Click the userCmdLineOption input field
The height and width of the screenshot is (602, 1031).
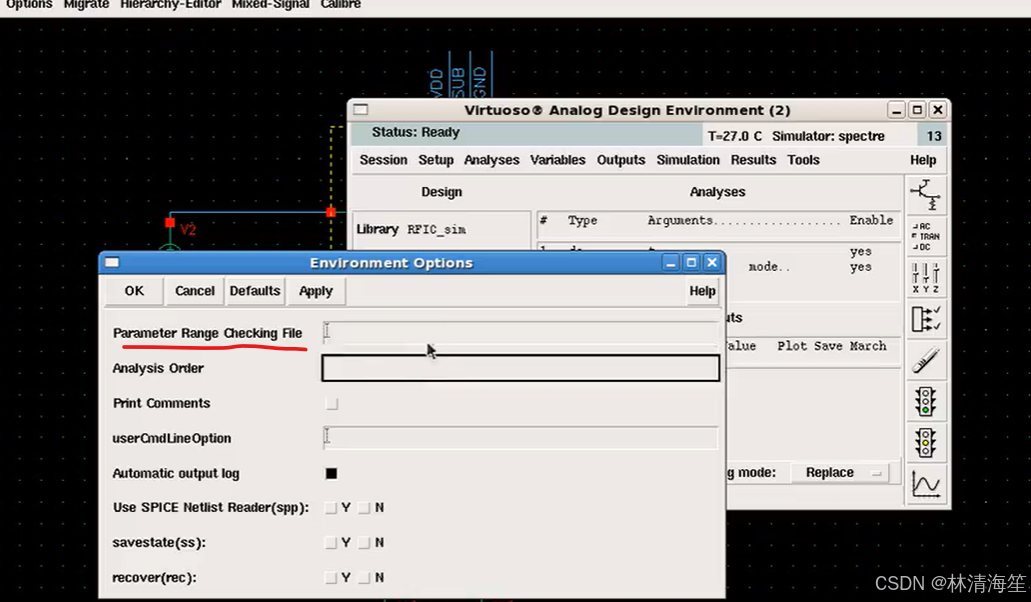tap(520, 438)
